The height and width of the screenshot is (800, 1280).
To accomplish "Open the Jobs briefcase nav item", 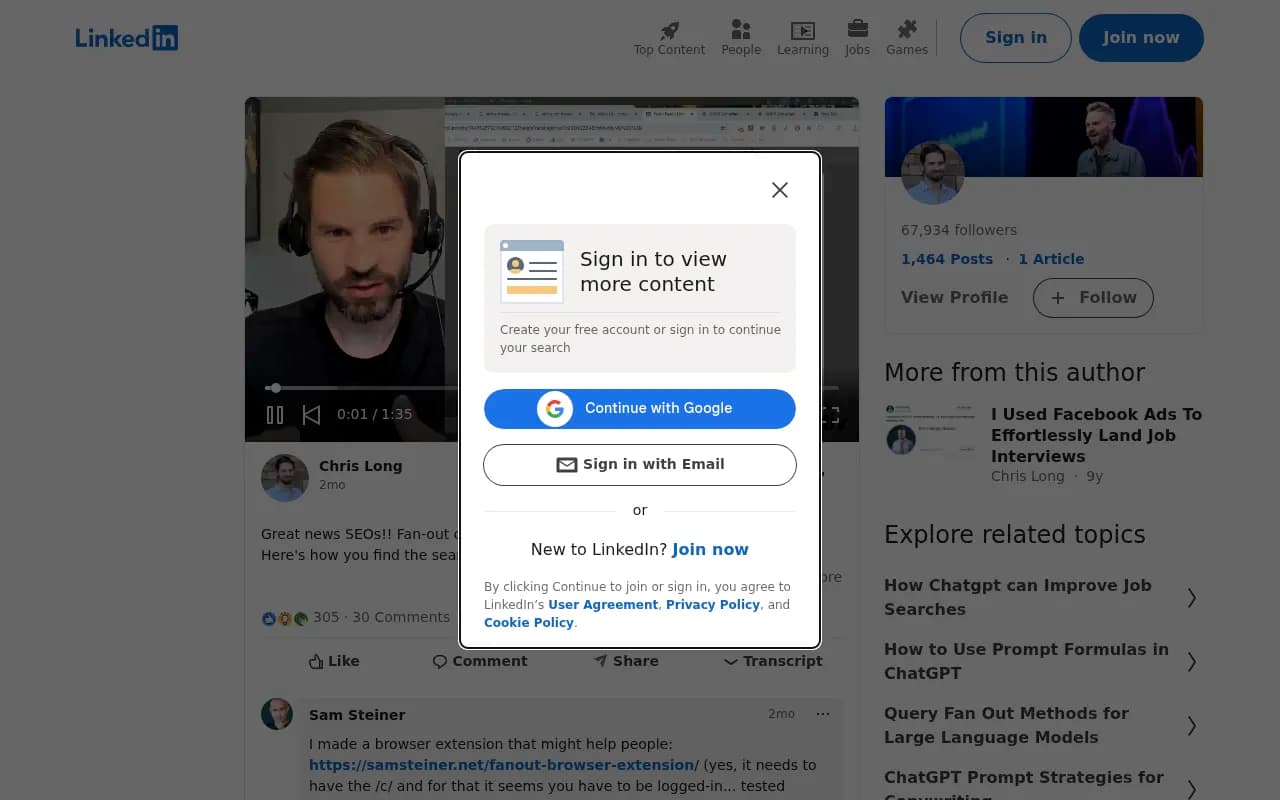I will pyautogui.click(x=857, y=38).
